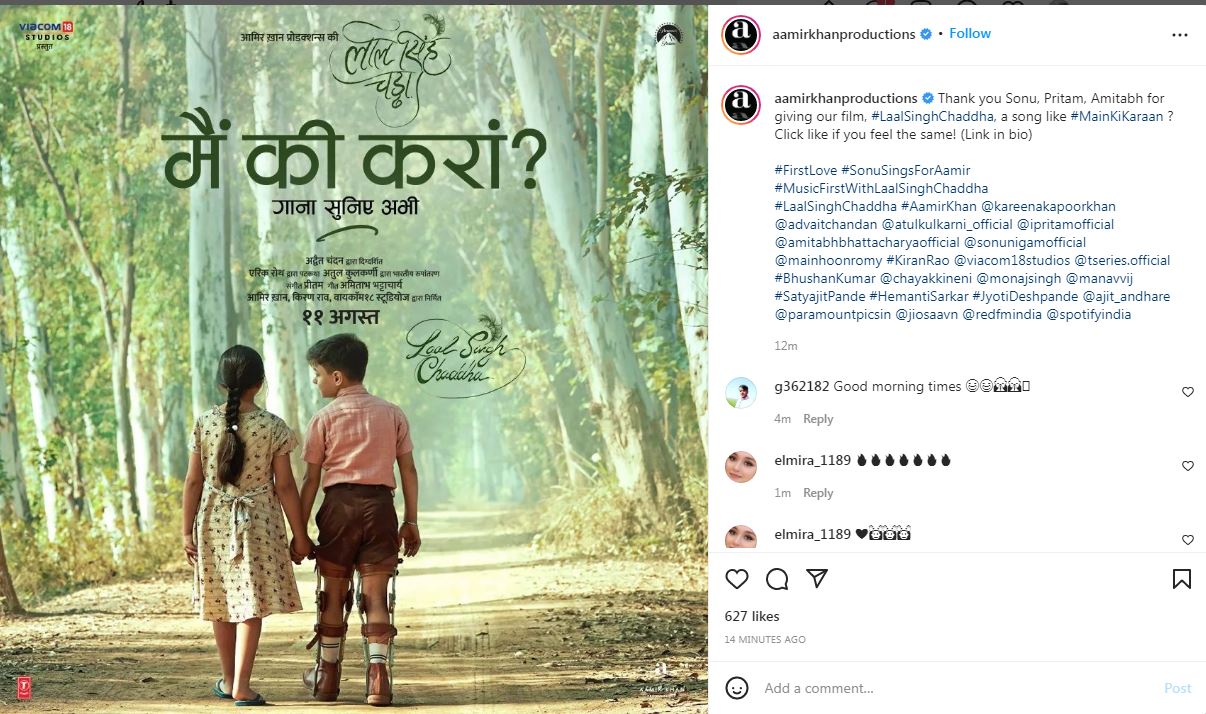
Task: Open aamirkhanproductions avatar in the header
Action: tap(741, 34)
